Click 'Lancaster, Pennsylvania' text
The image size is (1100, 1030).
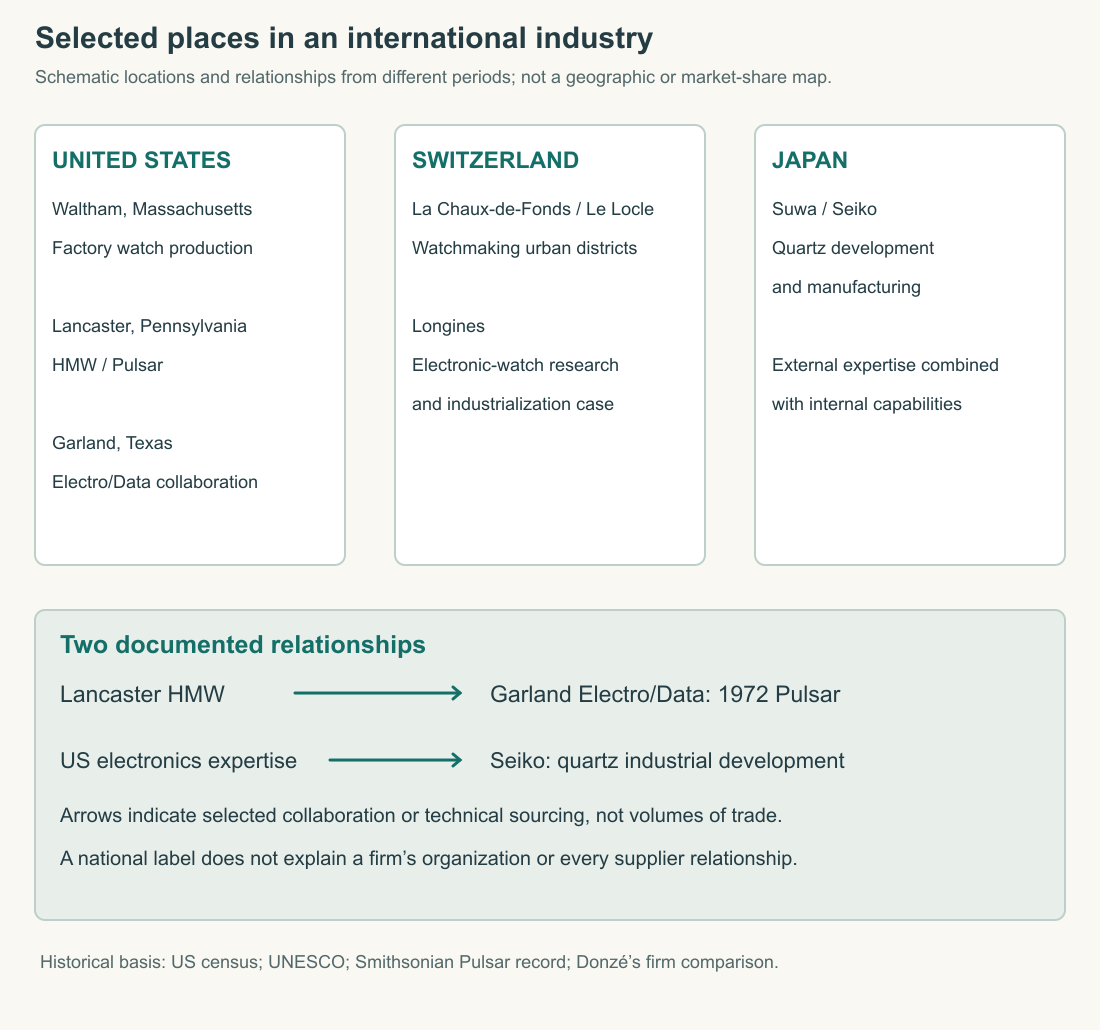pyautogui.click(x=149, y=326)
